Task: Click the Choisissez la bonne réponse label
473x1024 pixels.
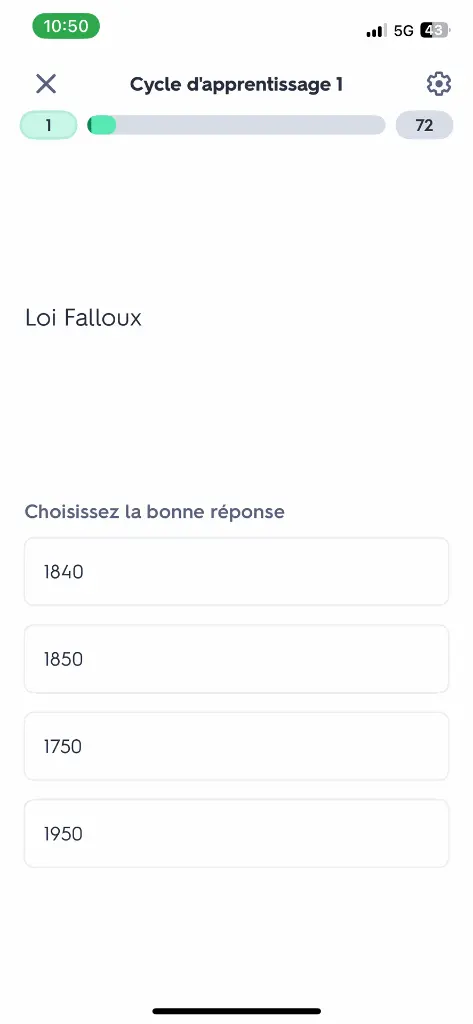Action: pyautogui.click(x=154, y=511)
